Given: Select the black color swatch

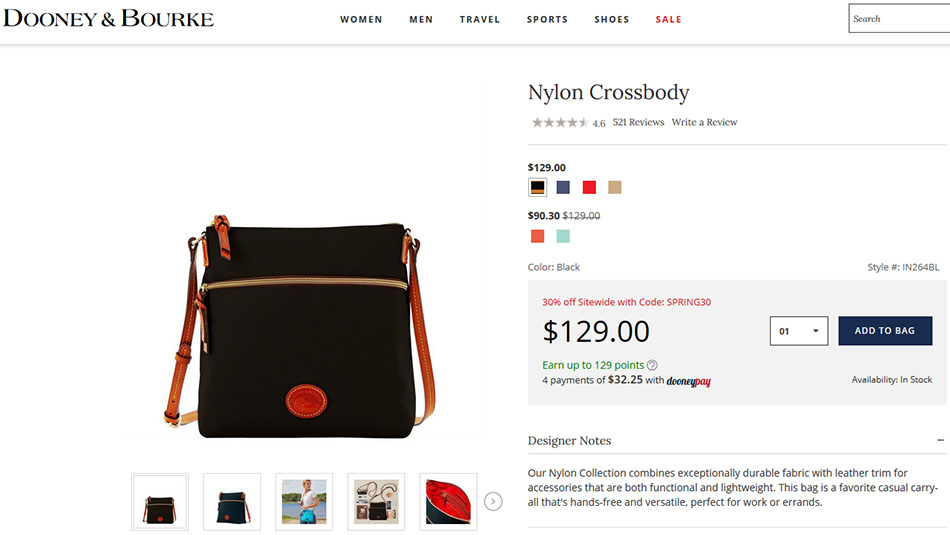Looking at the screenshot, I should coord(537,187).
